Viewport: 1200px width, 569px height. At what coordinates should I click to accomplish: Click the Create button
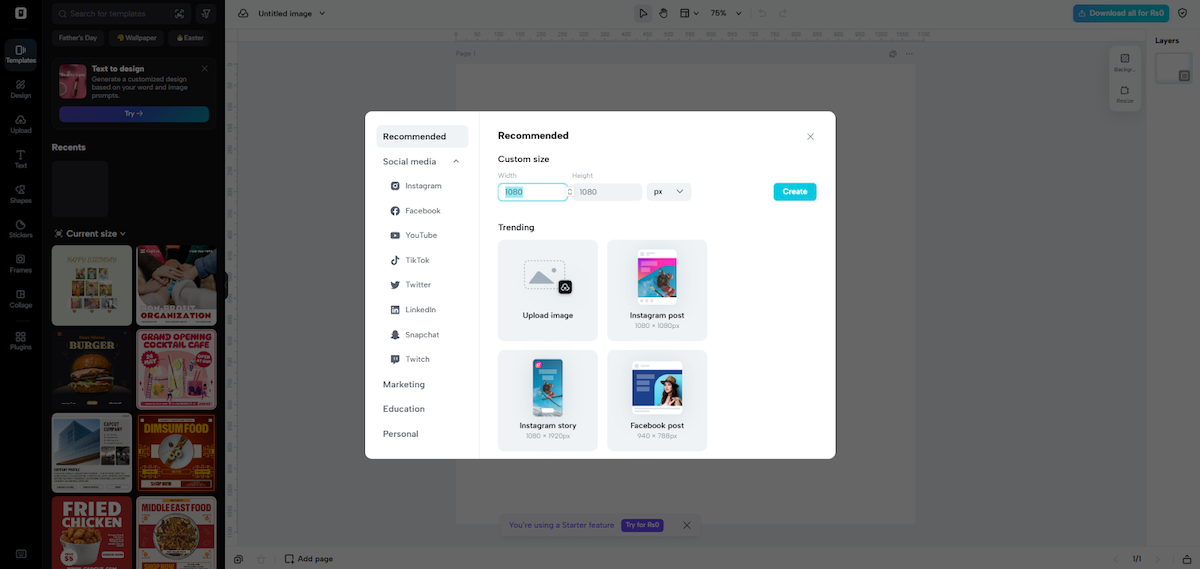pyautogui.click(x=794, y=192)
